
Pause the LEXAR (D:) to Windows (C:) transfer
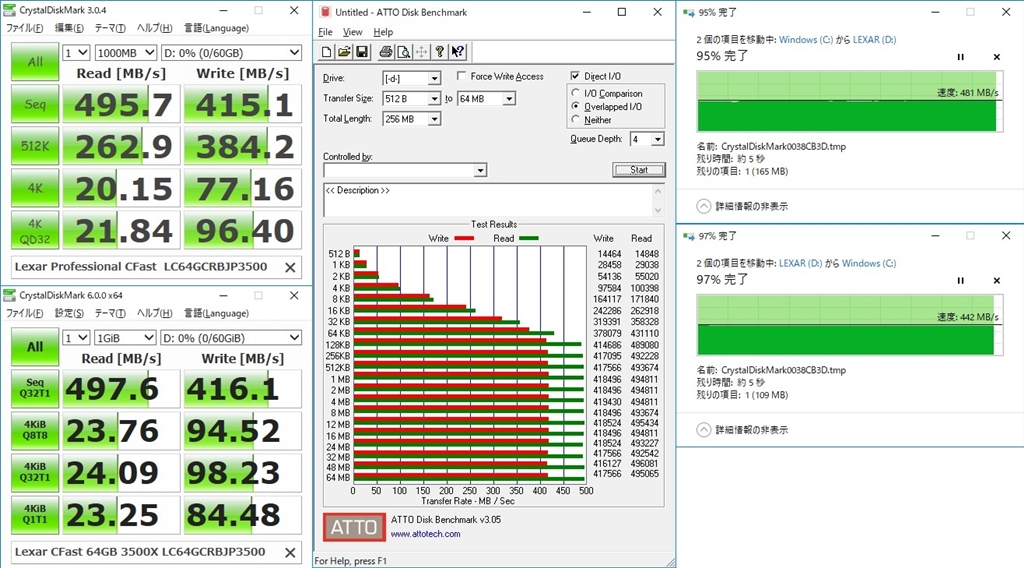(961, 281)
